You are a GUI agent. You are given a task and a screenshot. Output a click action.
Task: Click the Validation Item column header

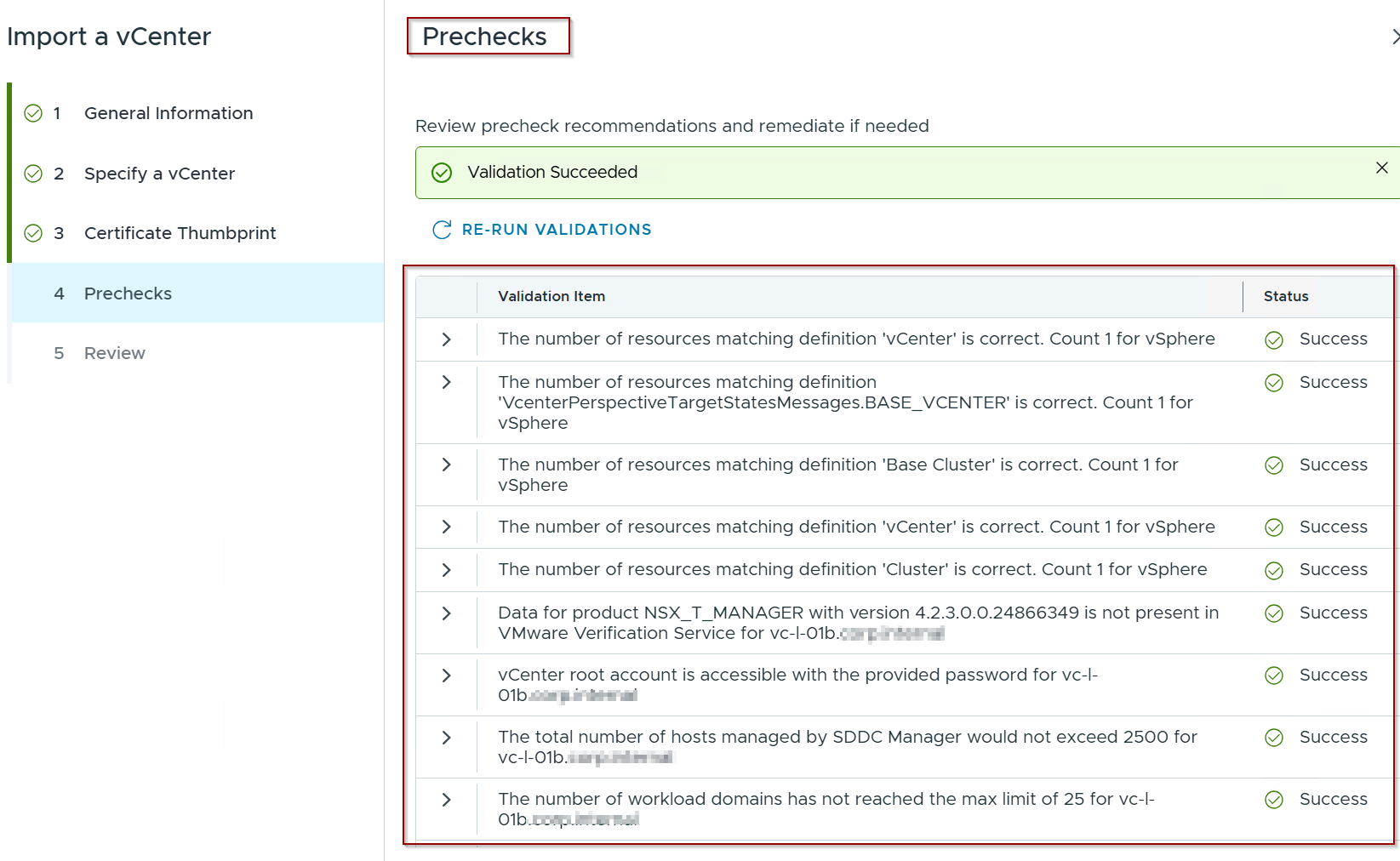click(x=551, y=296)
